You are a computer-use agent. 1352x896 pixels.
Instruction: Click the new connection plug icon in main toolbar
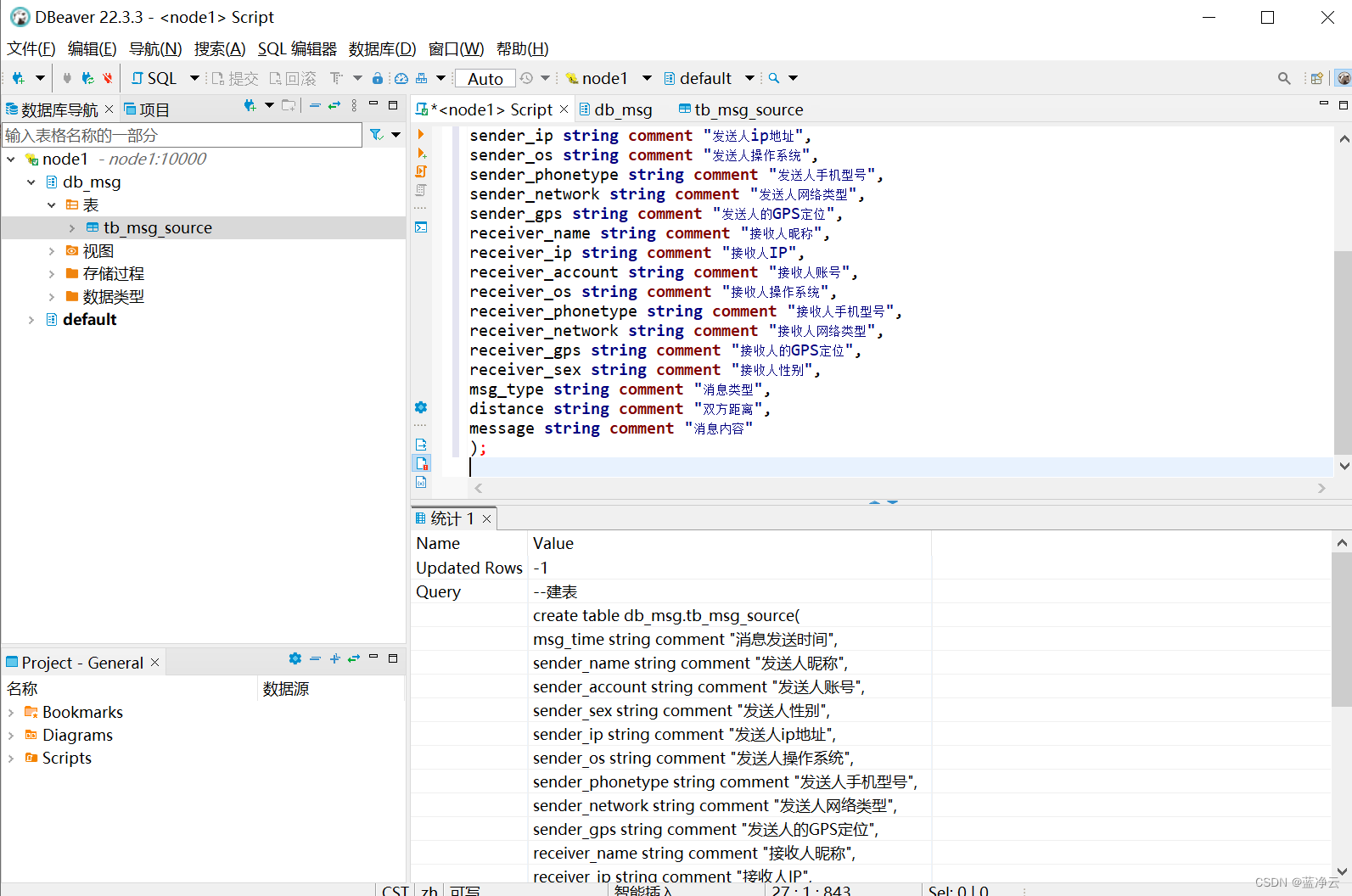tap(18, 78)
